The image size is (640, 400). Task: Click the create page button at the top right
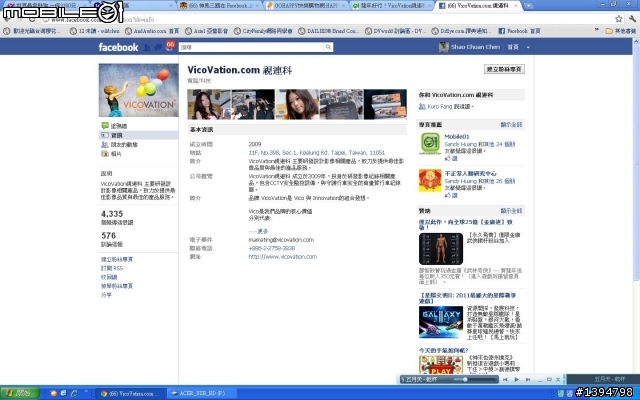pos(504,69)
